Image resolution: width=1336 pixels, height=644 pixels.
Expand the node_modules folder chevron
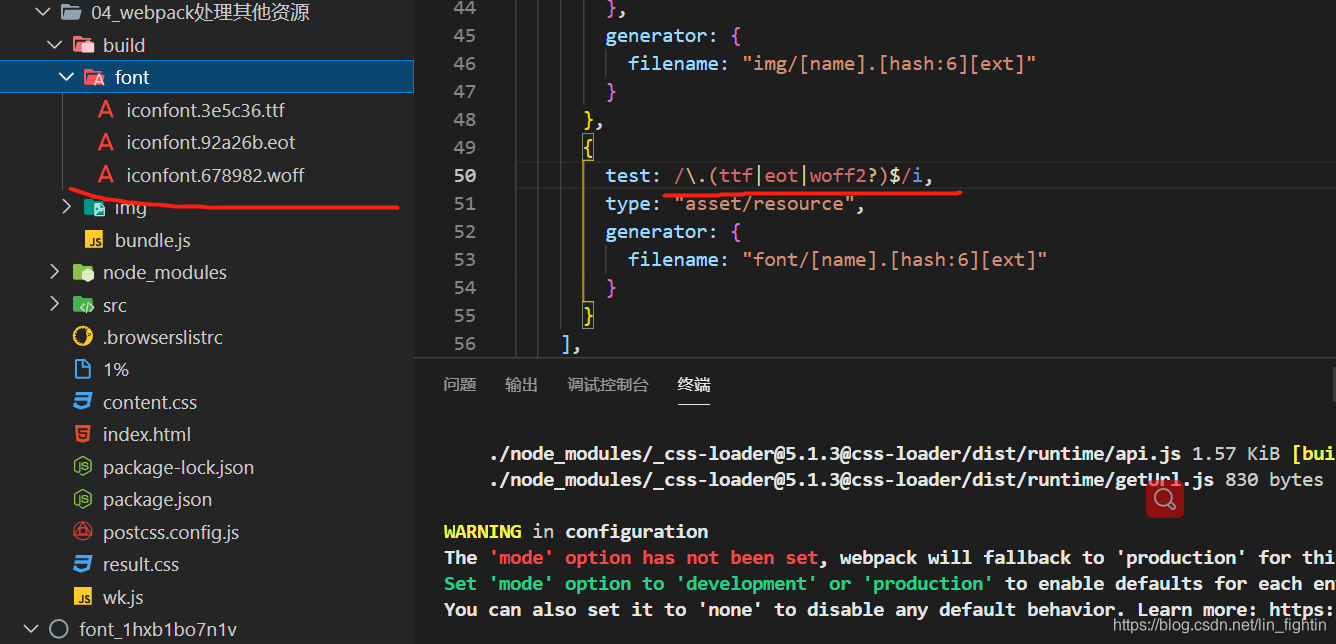pyautogui.click(x=54, y=272)
